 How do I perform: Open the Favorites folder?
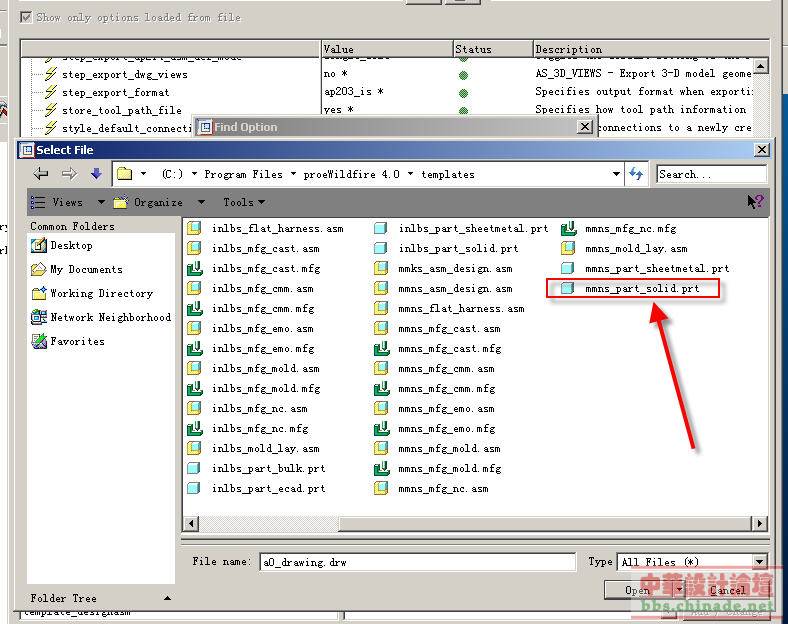[x=77, y=341]
